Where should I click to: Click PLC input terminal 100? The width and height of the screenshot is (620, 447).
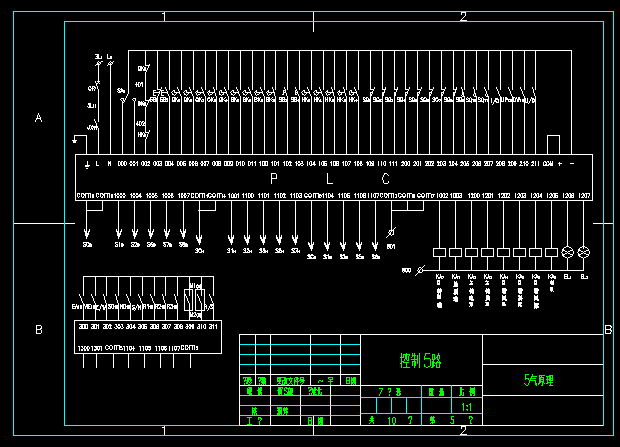coord(263,164)
